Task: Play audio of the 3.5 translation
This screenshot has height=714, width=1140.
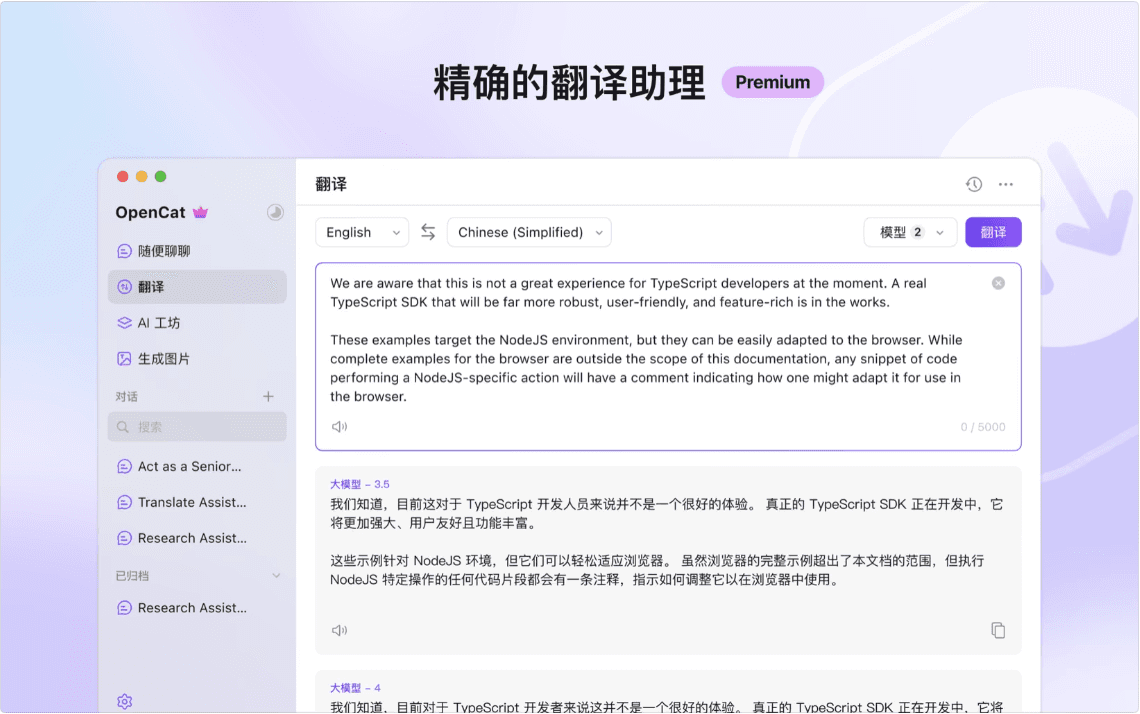Action: click(x=340, y=630)
